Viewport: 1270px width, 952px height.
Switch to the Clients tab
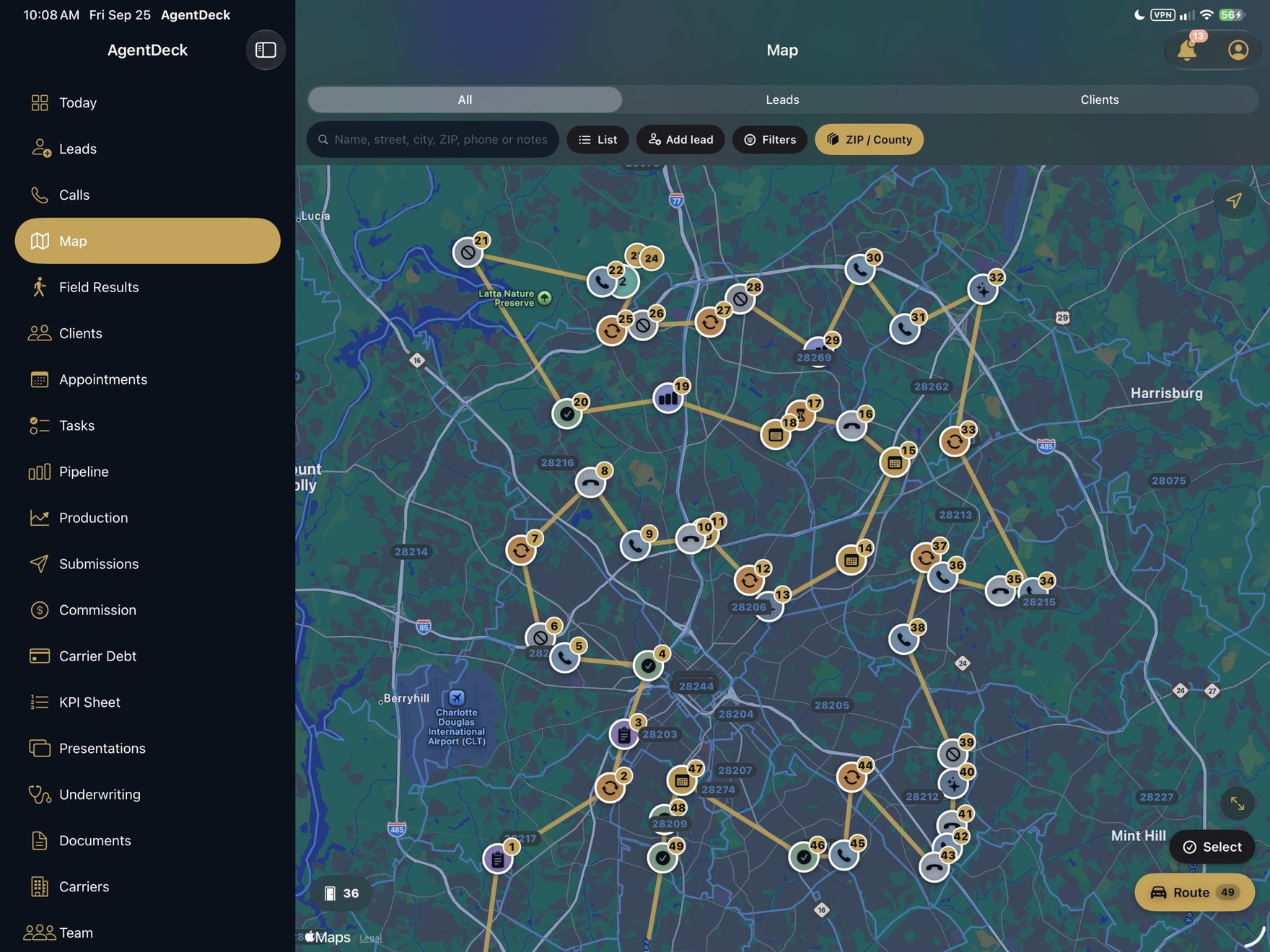[1099, 100]
